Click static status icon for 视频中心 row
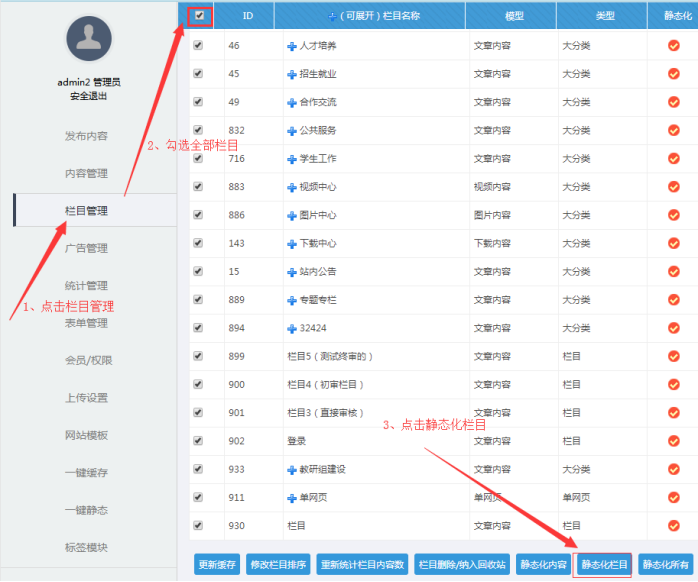 [673, 187]
